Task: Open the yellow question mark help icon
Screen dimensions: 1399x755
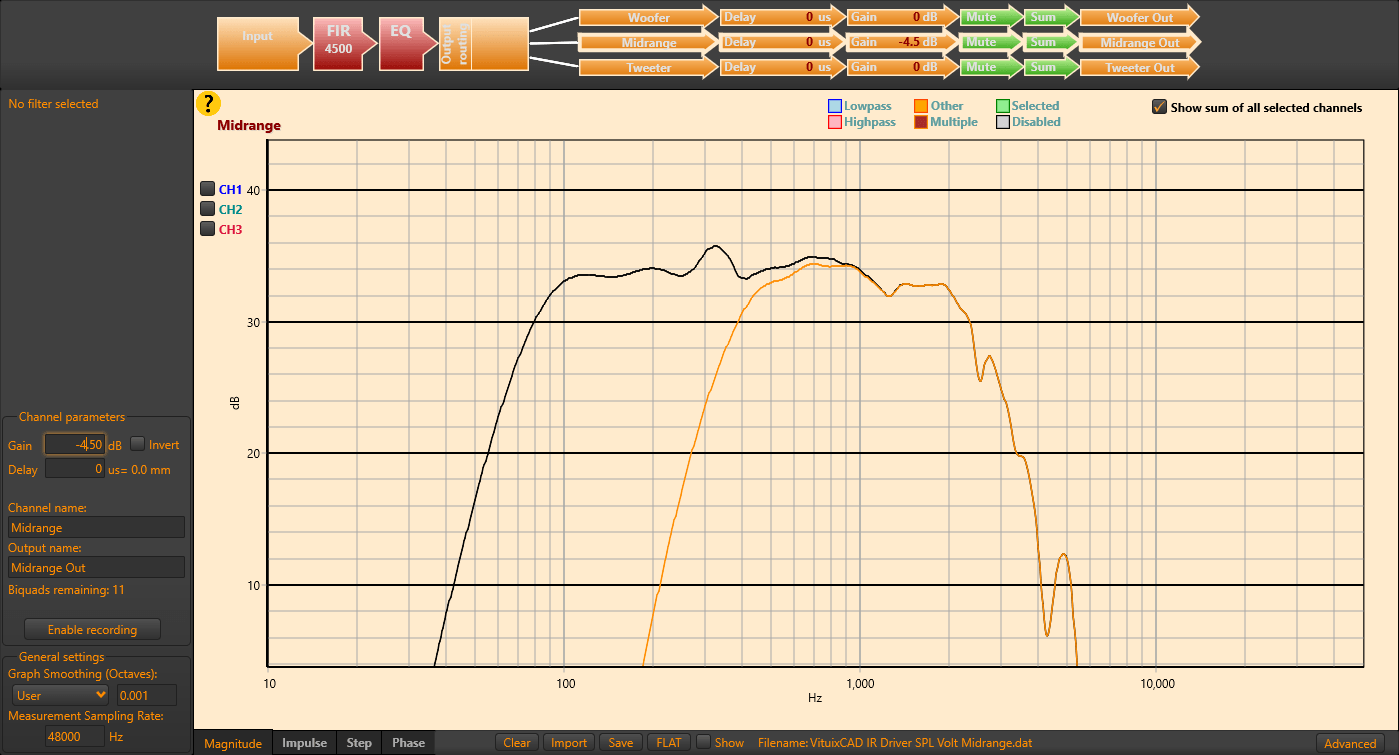Action: (207, 103)
